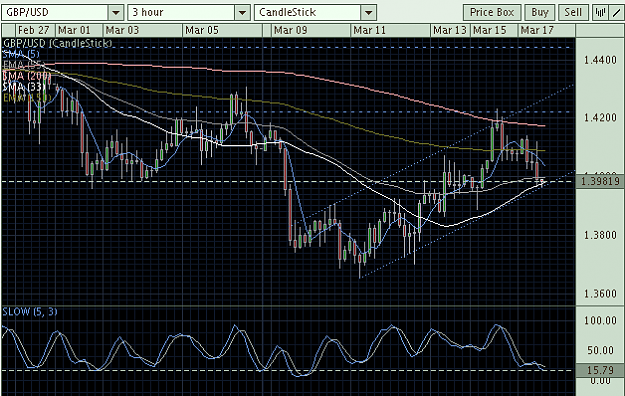625x396 pixels.
Task: Select the Feb 27 date header
Action: [34, 30]
